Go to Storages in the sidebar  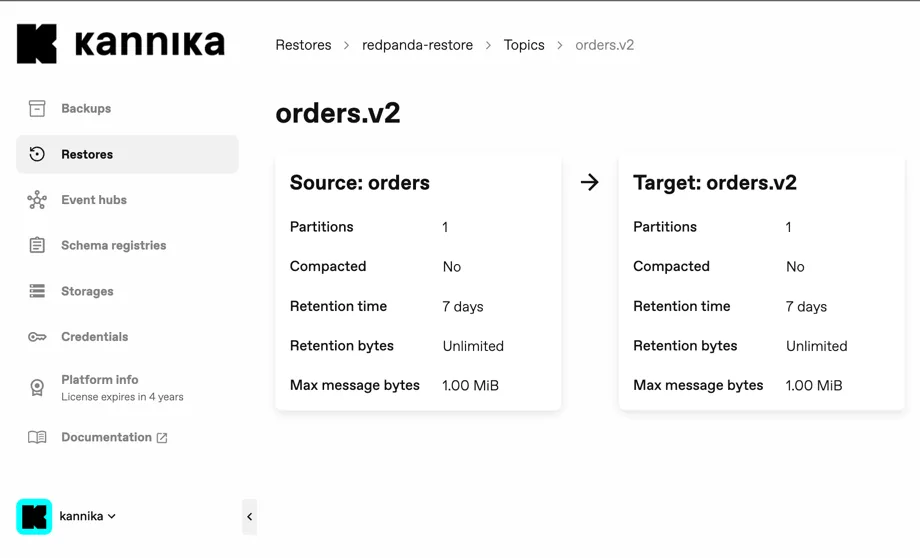tap(87, 291)
